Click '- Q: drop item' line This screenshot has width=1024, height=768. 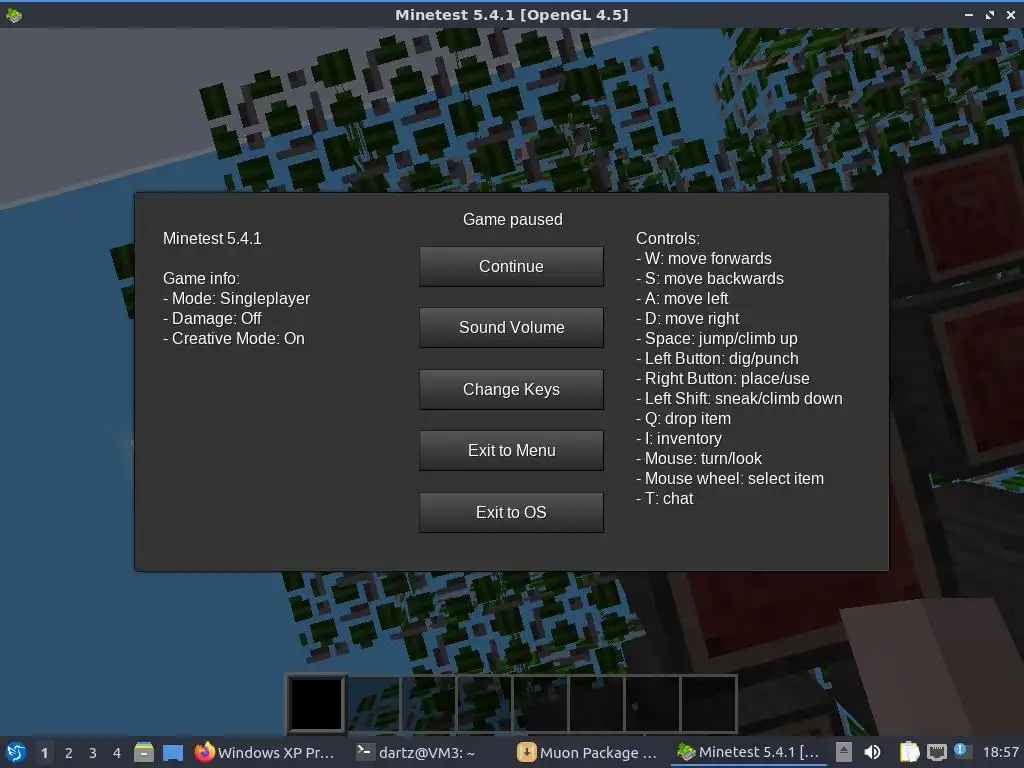[x=684, y=419]
